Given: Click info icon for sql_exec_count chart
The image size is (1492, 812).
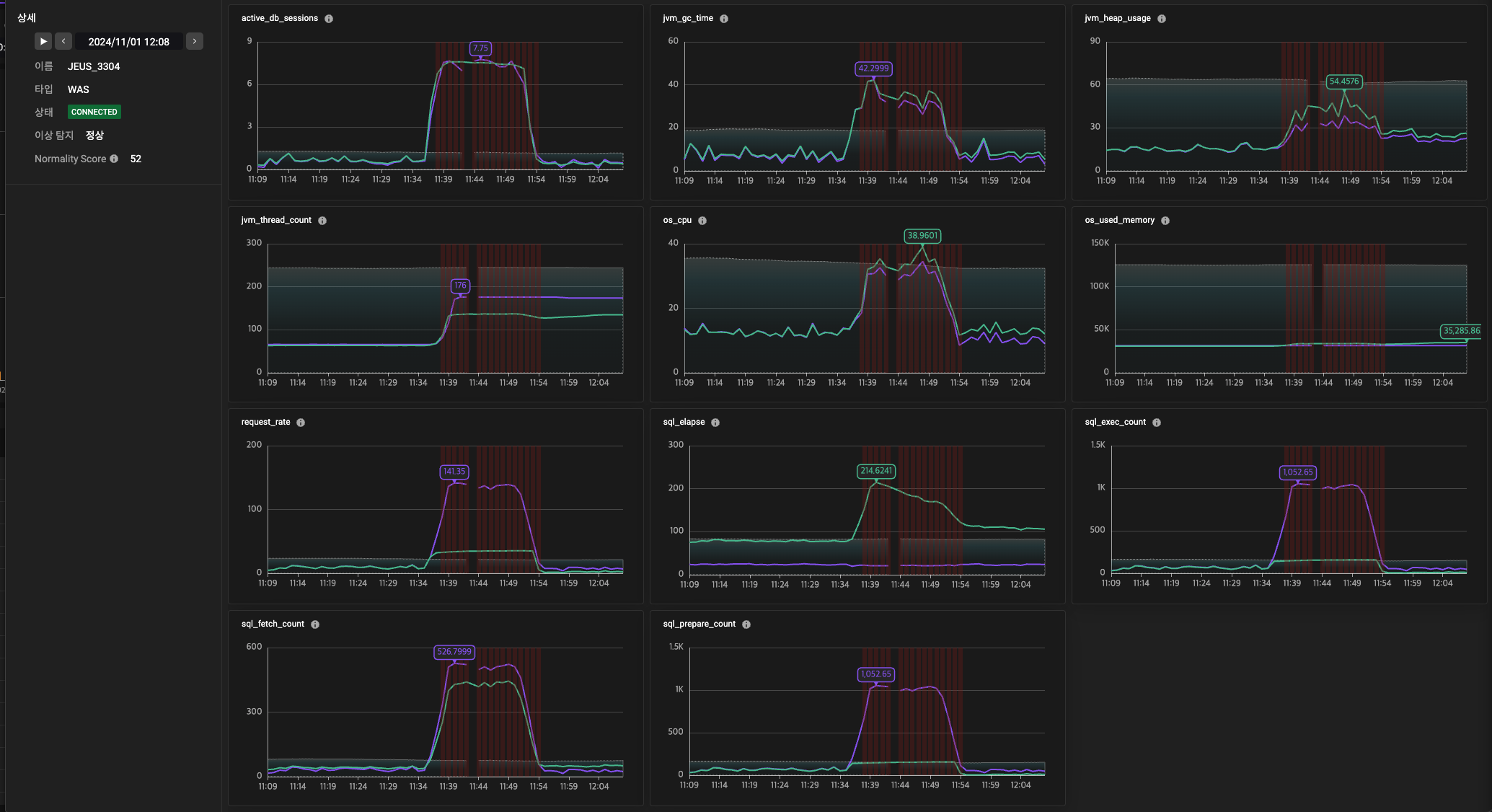Looking at the screenshot, I should [x=1157, y=423].
